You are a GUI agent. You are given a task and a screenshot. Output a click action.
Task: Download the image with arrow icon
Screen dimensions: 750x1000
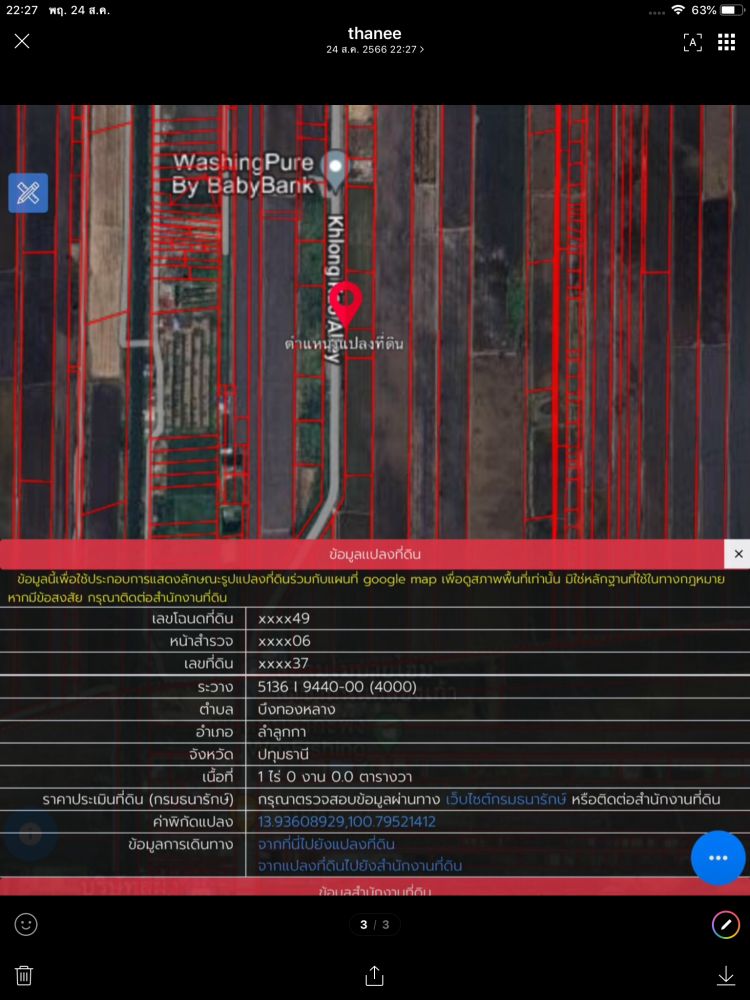[726, 976]
